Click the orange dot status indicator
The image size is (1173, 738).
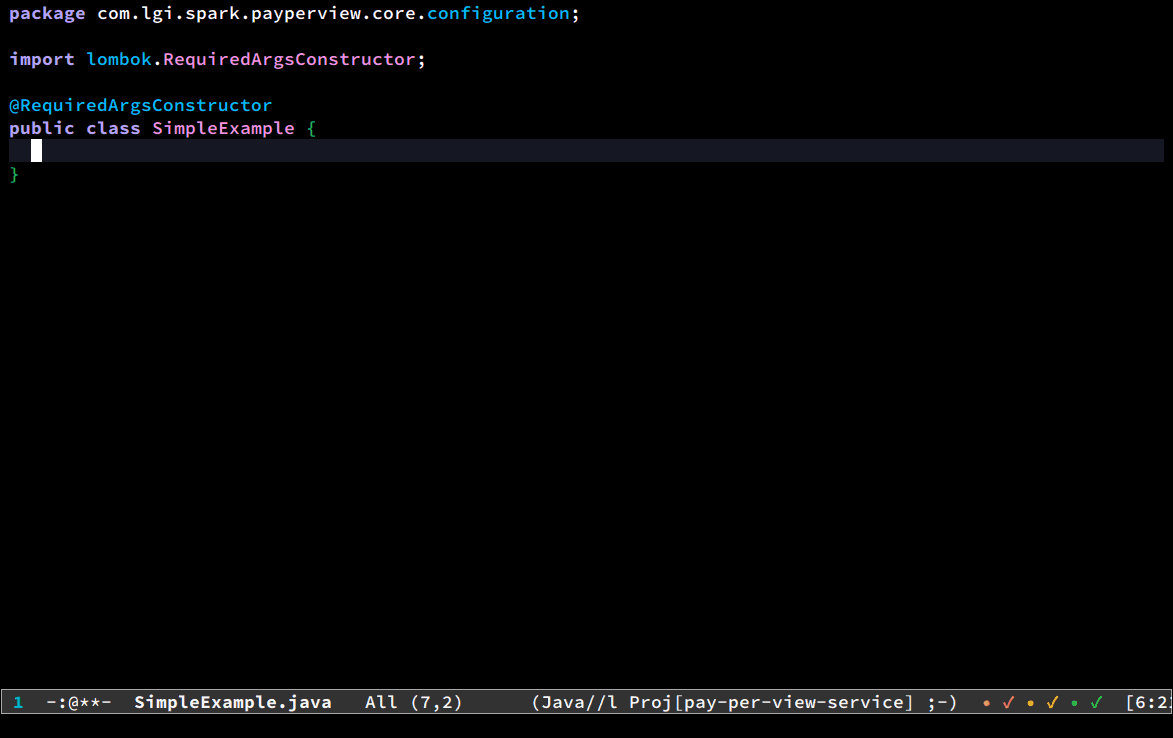coord(1031,703)
